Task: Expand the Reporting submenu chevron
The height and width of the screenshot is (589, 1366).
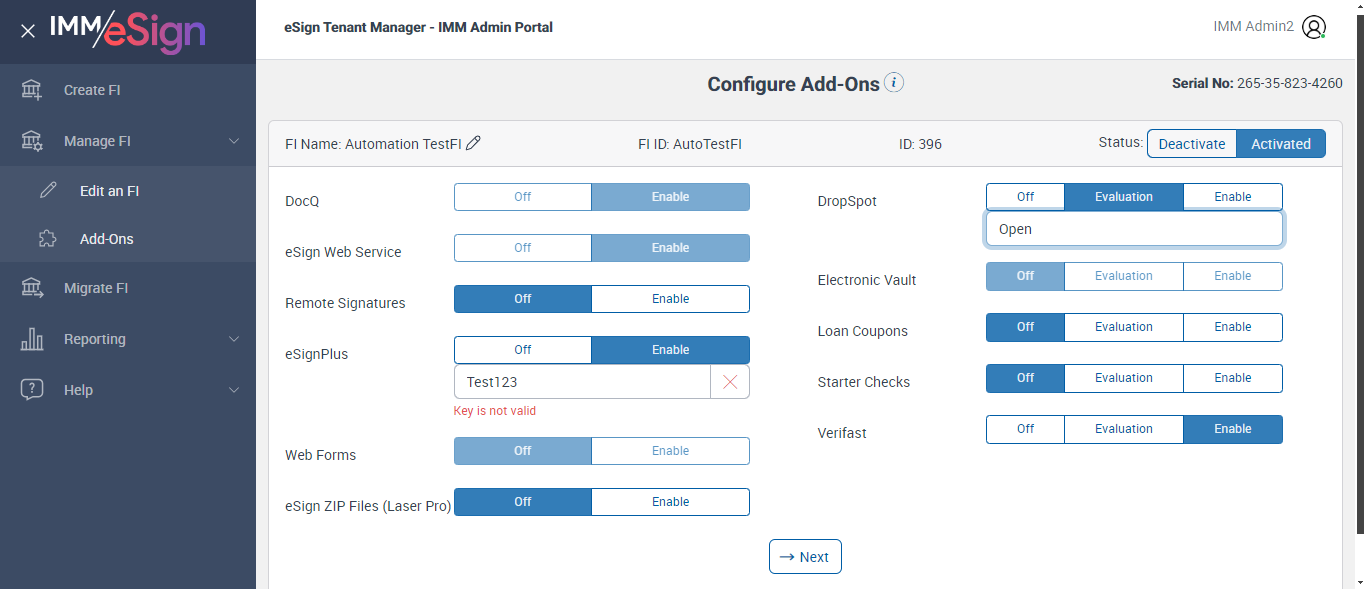Action: [x=234, y=339]
